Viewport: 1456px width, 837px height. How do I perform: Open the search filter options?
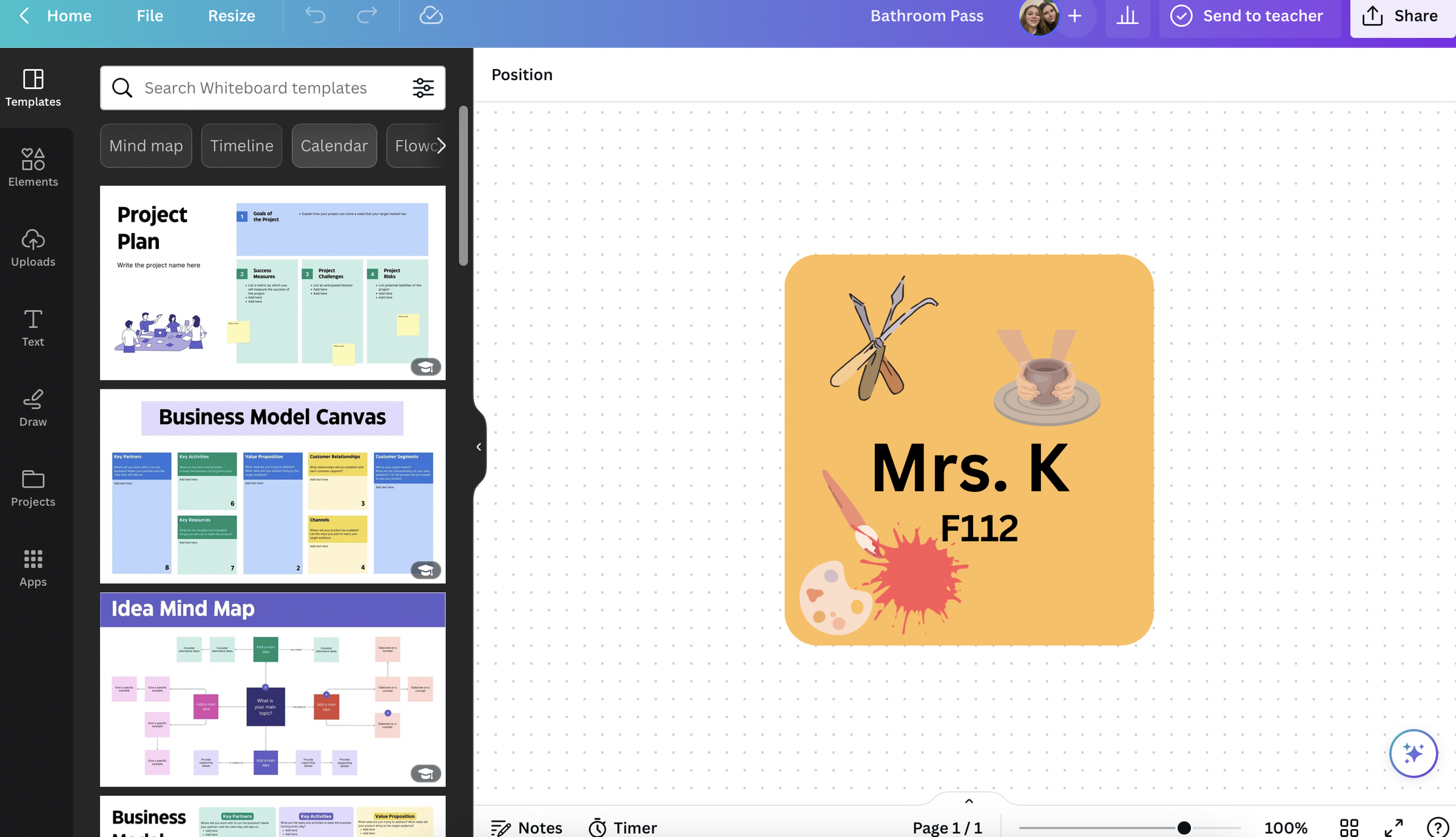(x=423, y=88)
